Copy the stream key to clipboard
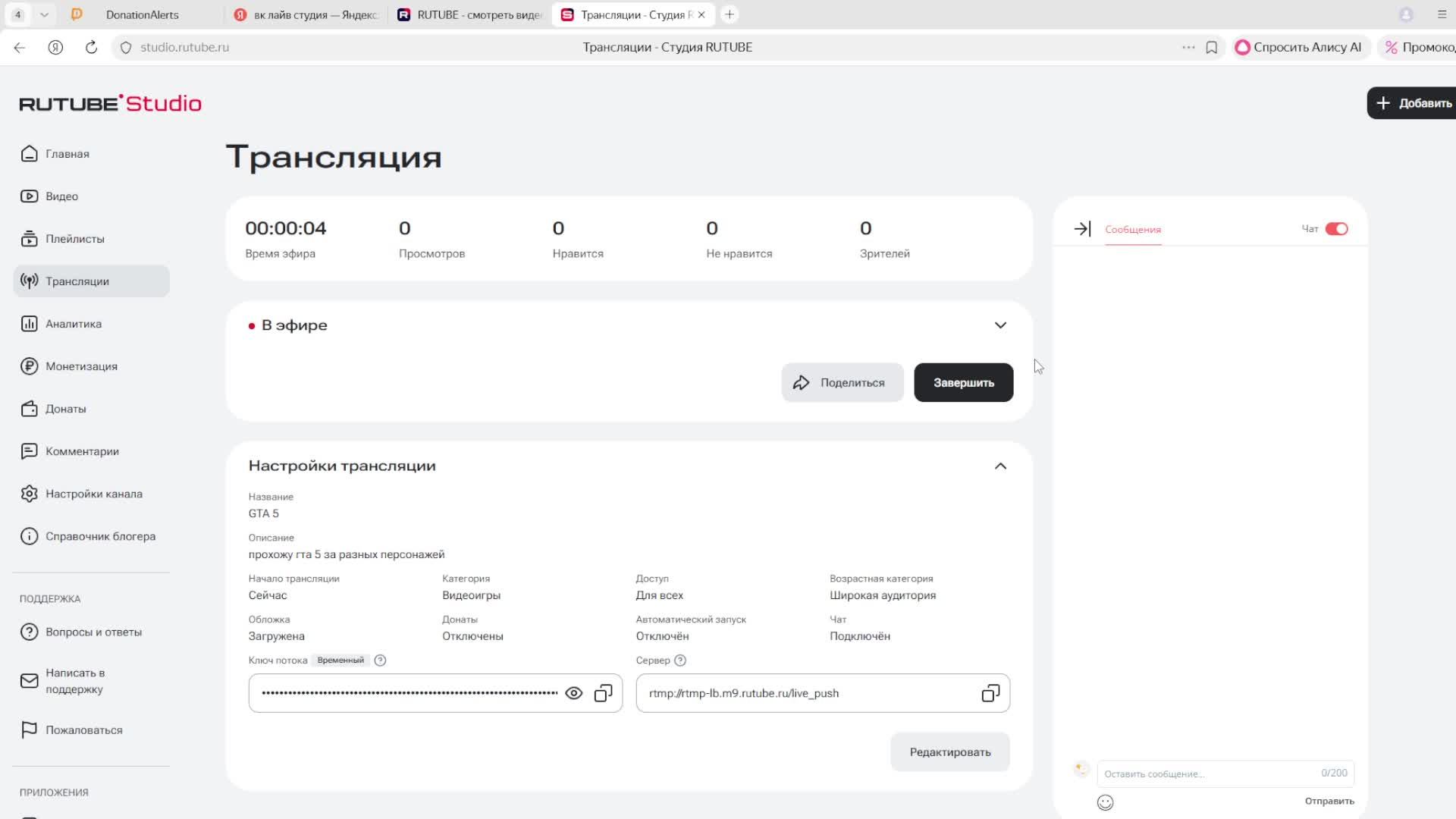 point(603,693)
